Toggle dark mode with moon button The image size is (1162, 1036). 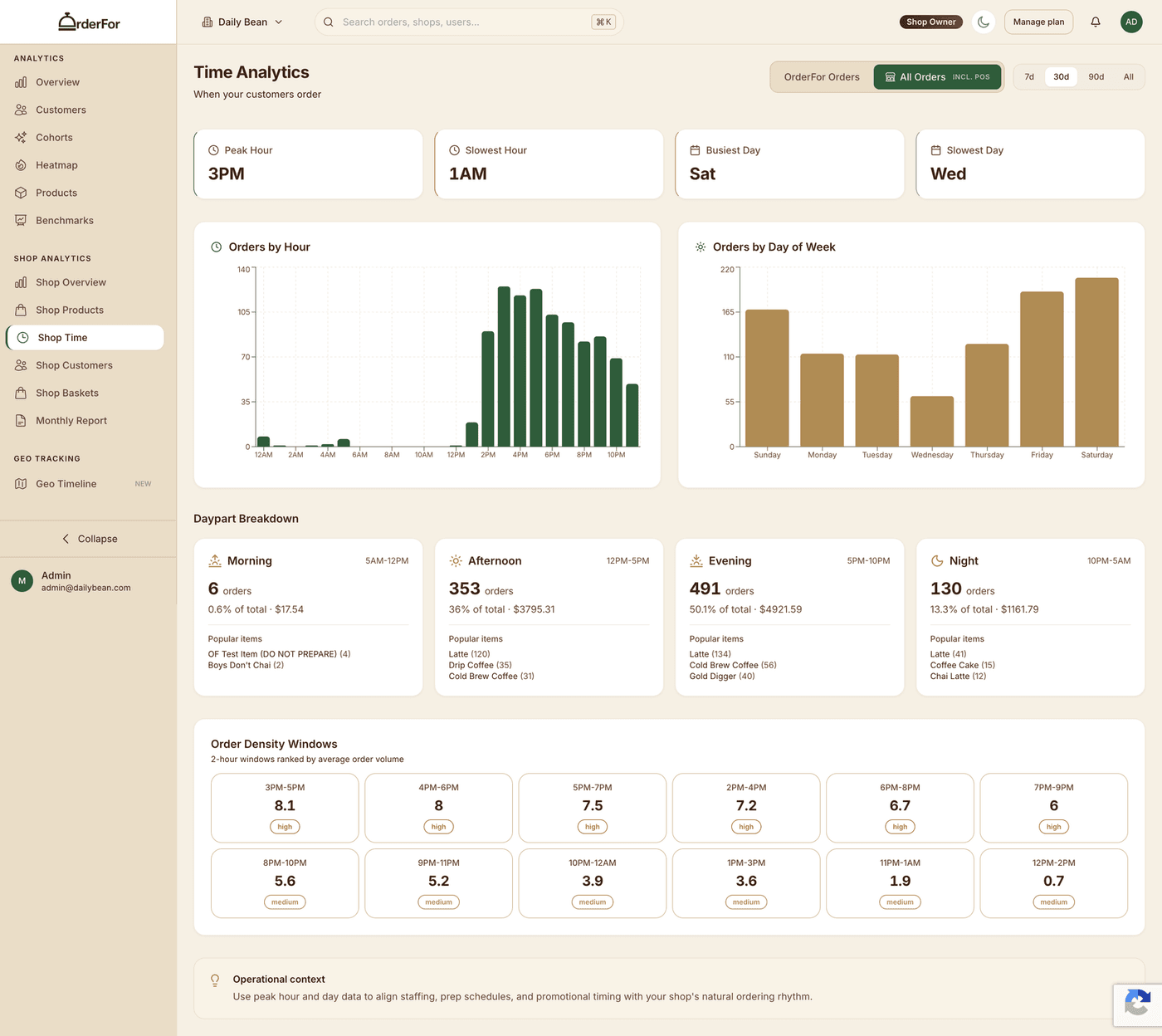point(984,22)
